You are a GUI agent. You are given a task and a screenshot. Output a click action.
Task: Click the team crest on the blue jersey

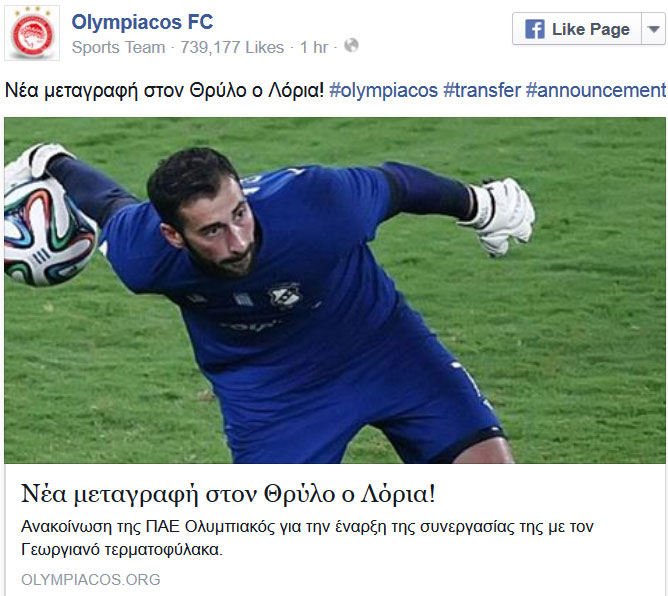tap(285, 296)
